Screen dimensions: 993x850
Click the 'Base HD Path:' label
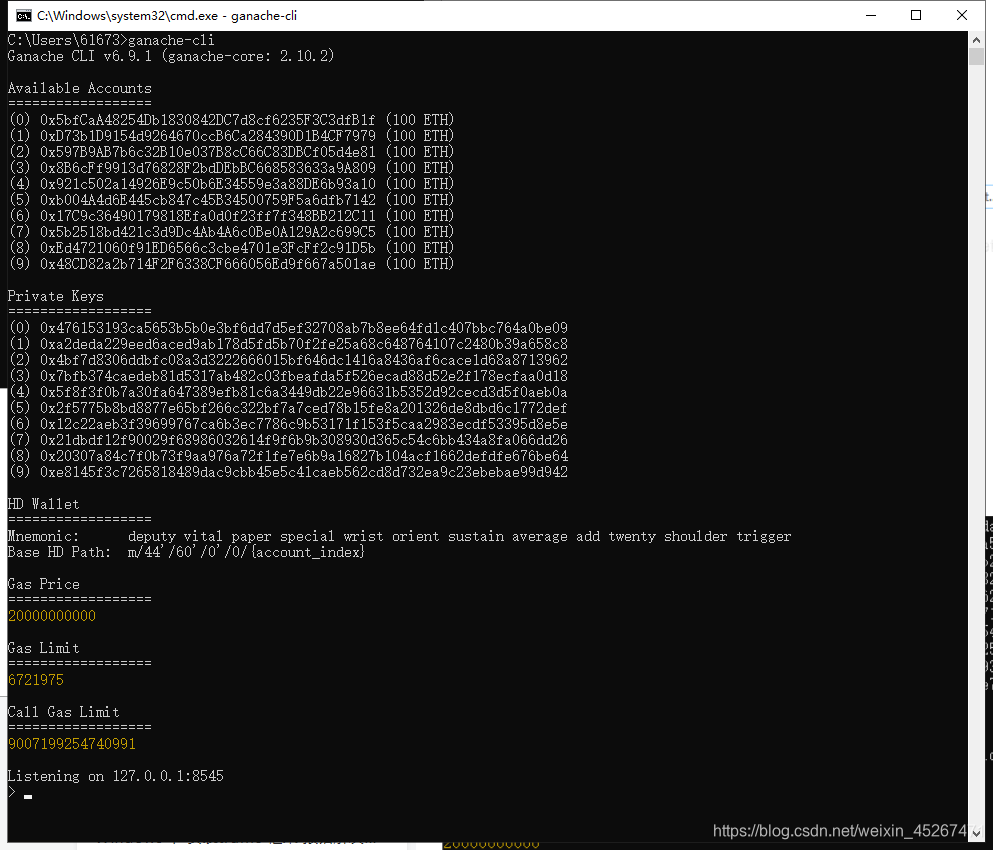pos(60,552)
